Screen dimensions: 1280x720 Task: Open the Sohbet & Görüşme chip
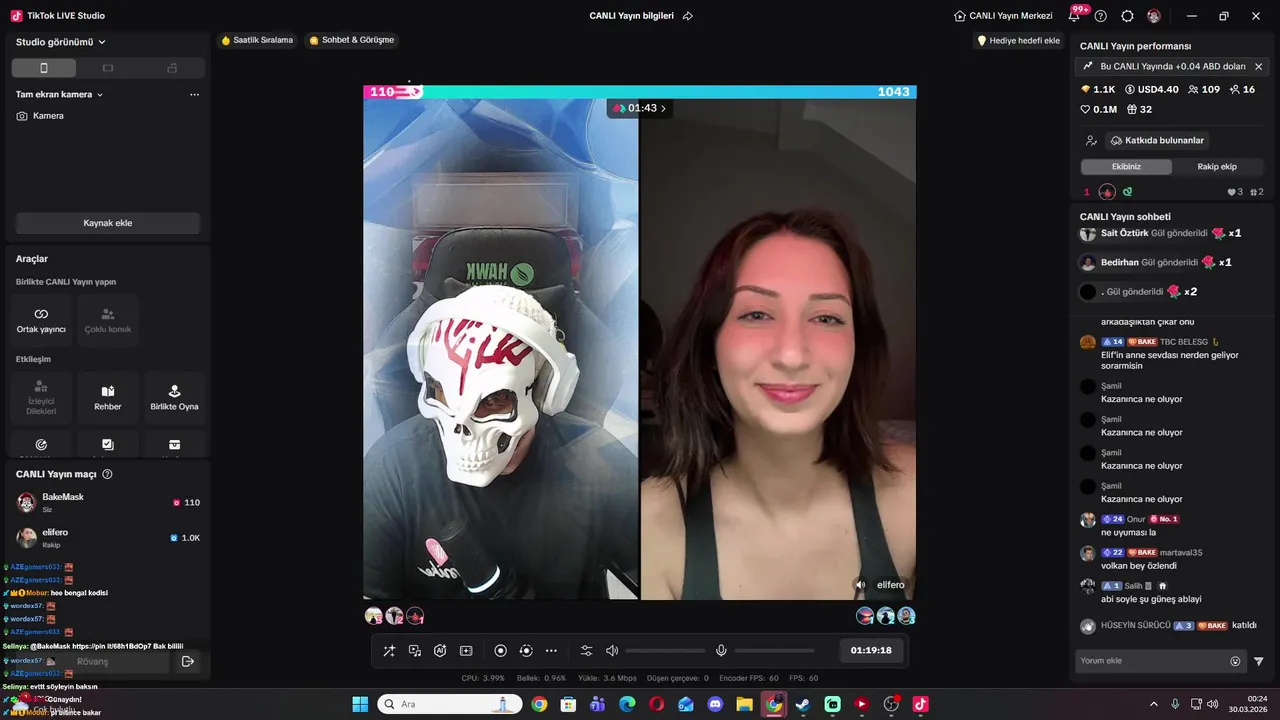351,40
